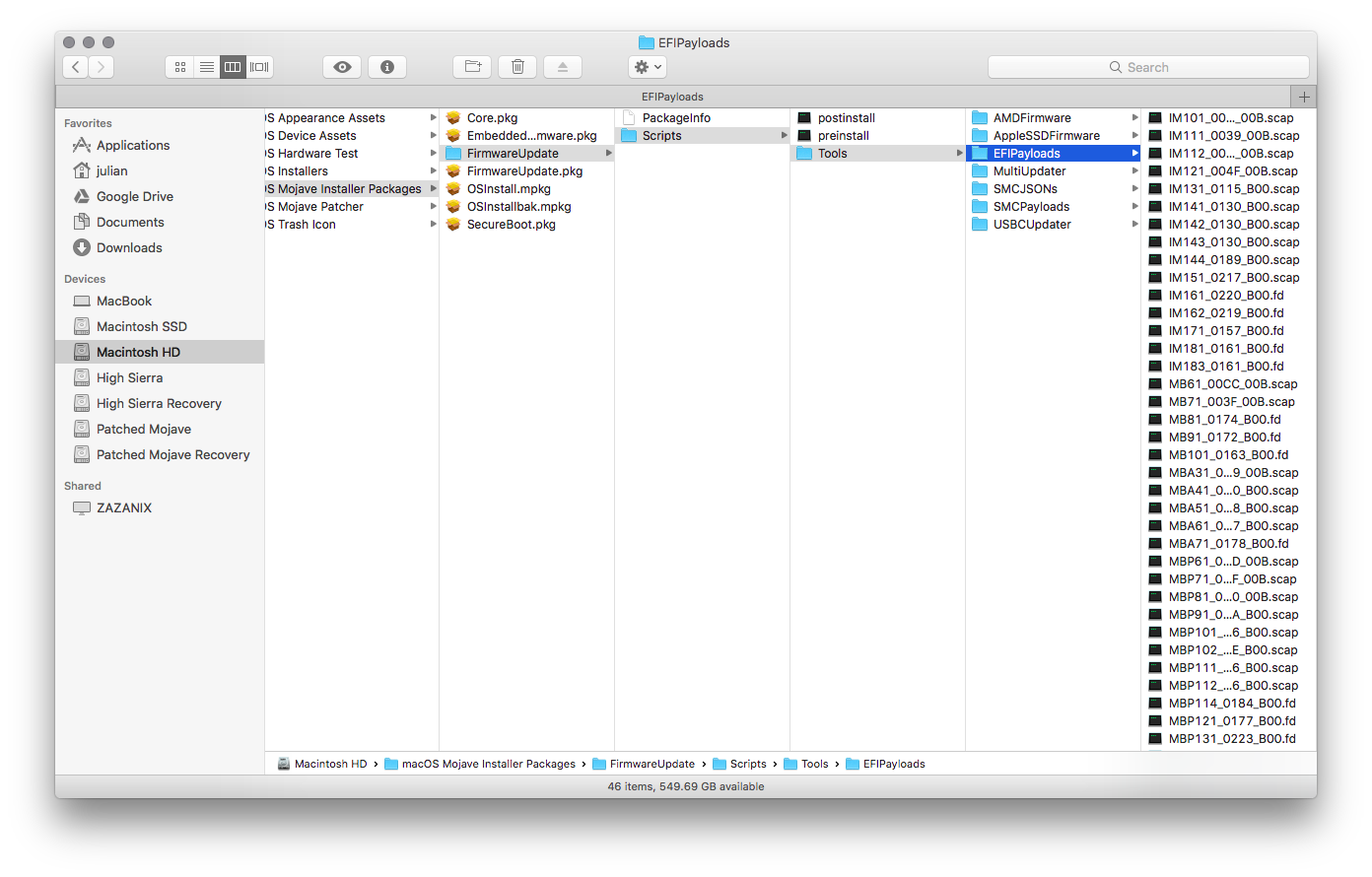
Task: Select the SecureBoot.pkg package
Action: coord(526,224)
